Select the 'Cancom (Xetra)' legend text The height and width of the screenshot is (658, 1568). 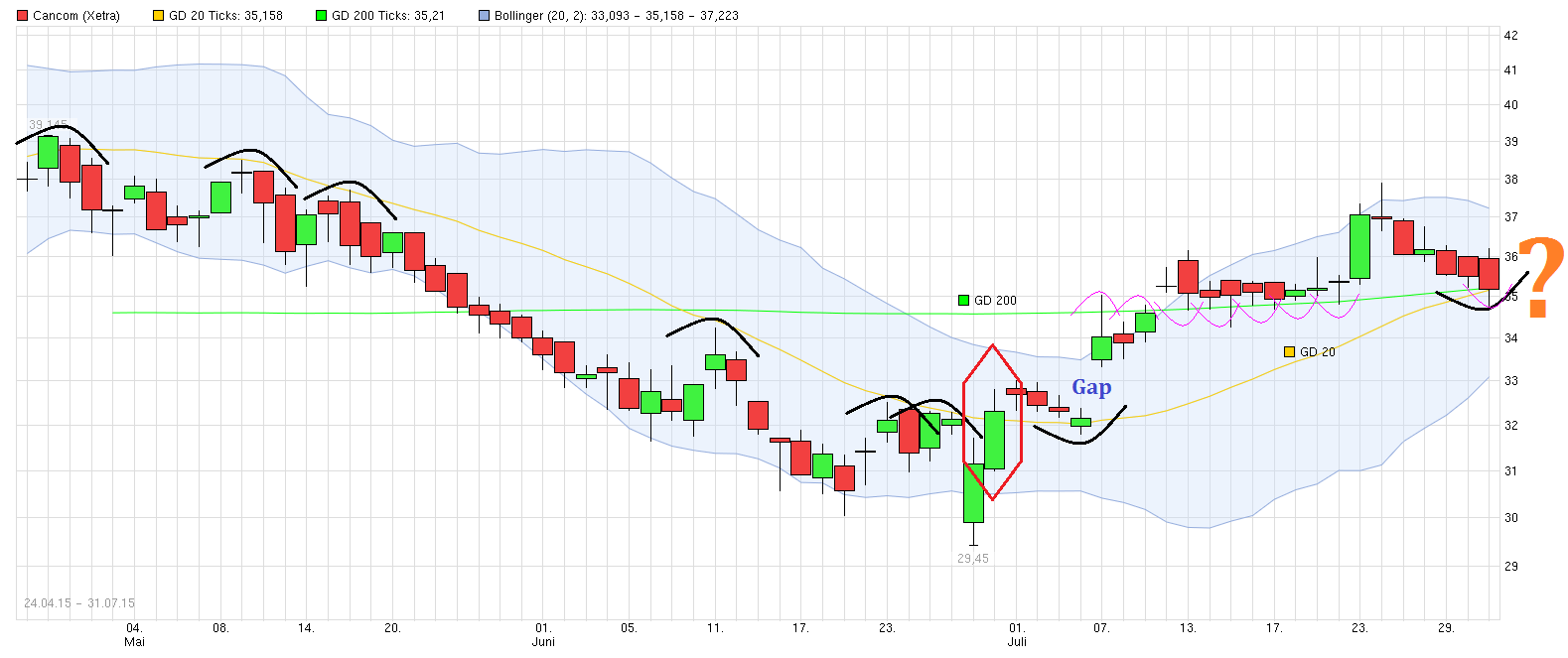pyautogui.click(x=76, y=16)
